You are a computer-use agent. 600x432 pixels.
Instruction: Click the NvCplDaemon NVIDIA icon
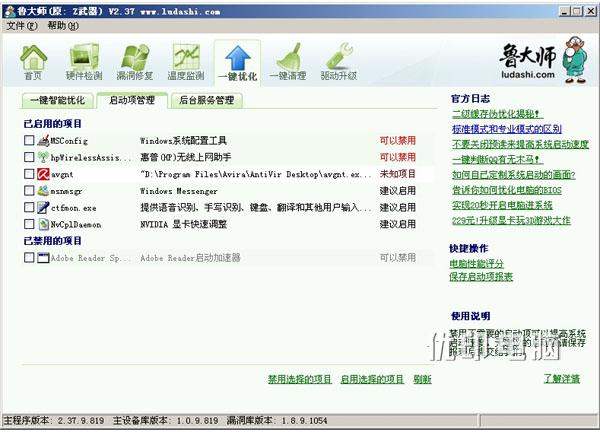[x=43, y=224]
